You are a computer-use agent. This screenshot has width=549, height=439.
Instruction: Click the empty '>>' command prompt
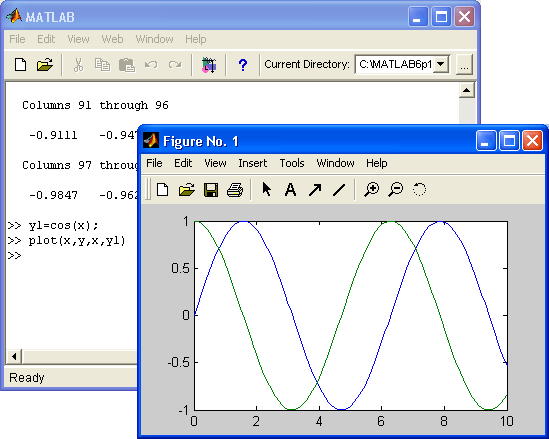tap(14, 255)
